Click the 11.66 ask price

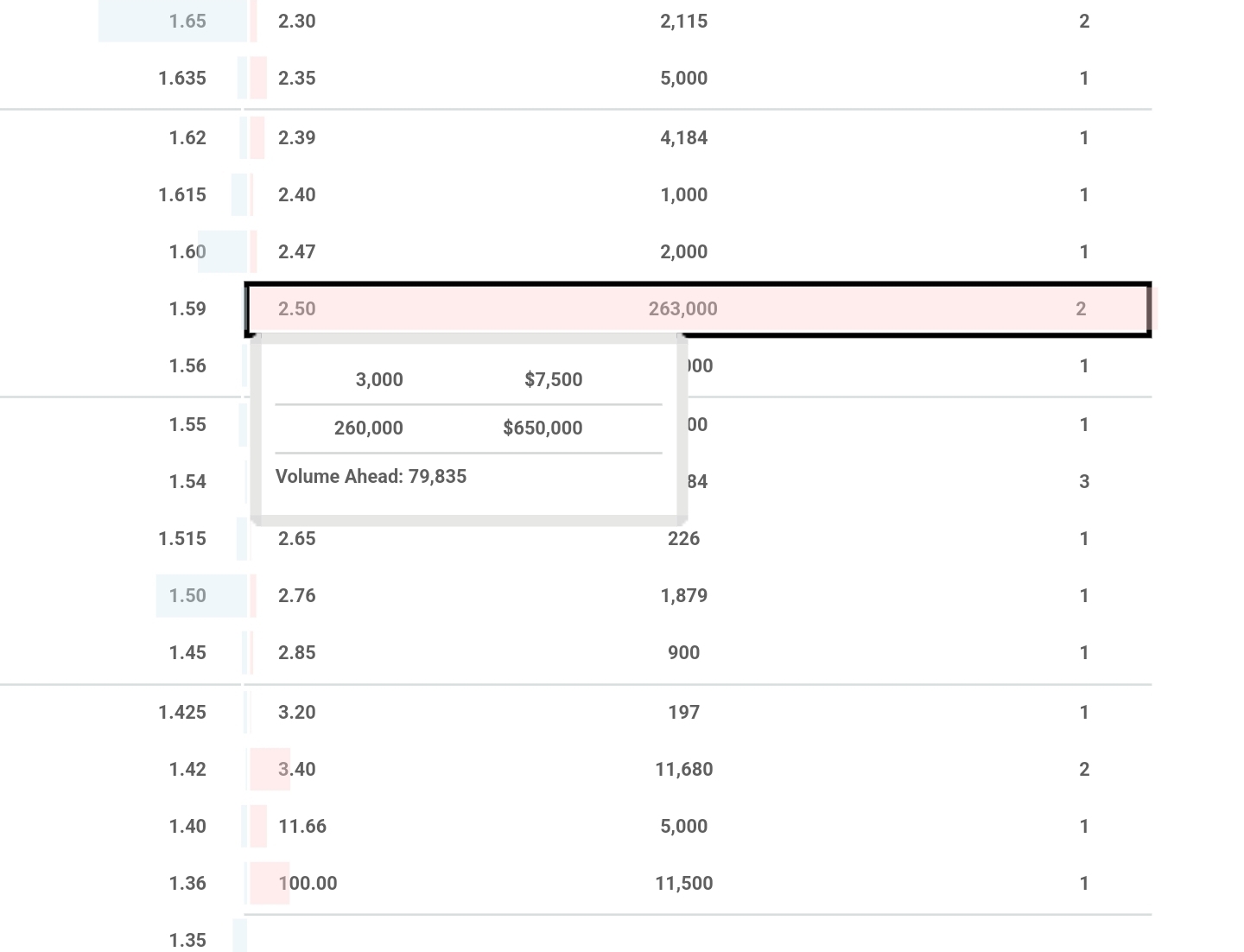302,827
